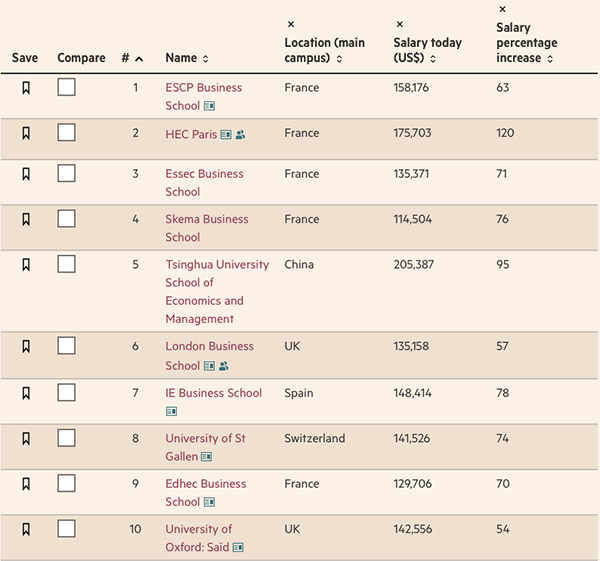
Task: Click salary value 205,387
Action: [414, 264]
